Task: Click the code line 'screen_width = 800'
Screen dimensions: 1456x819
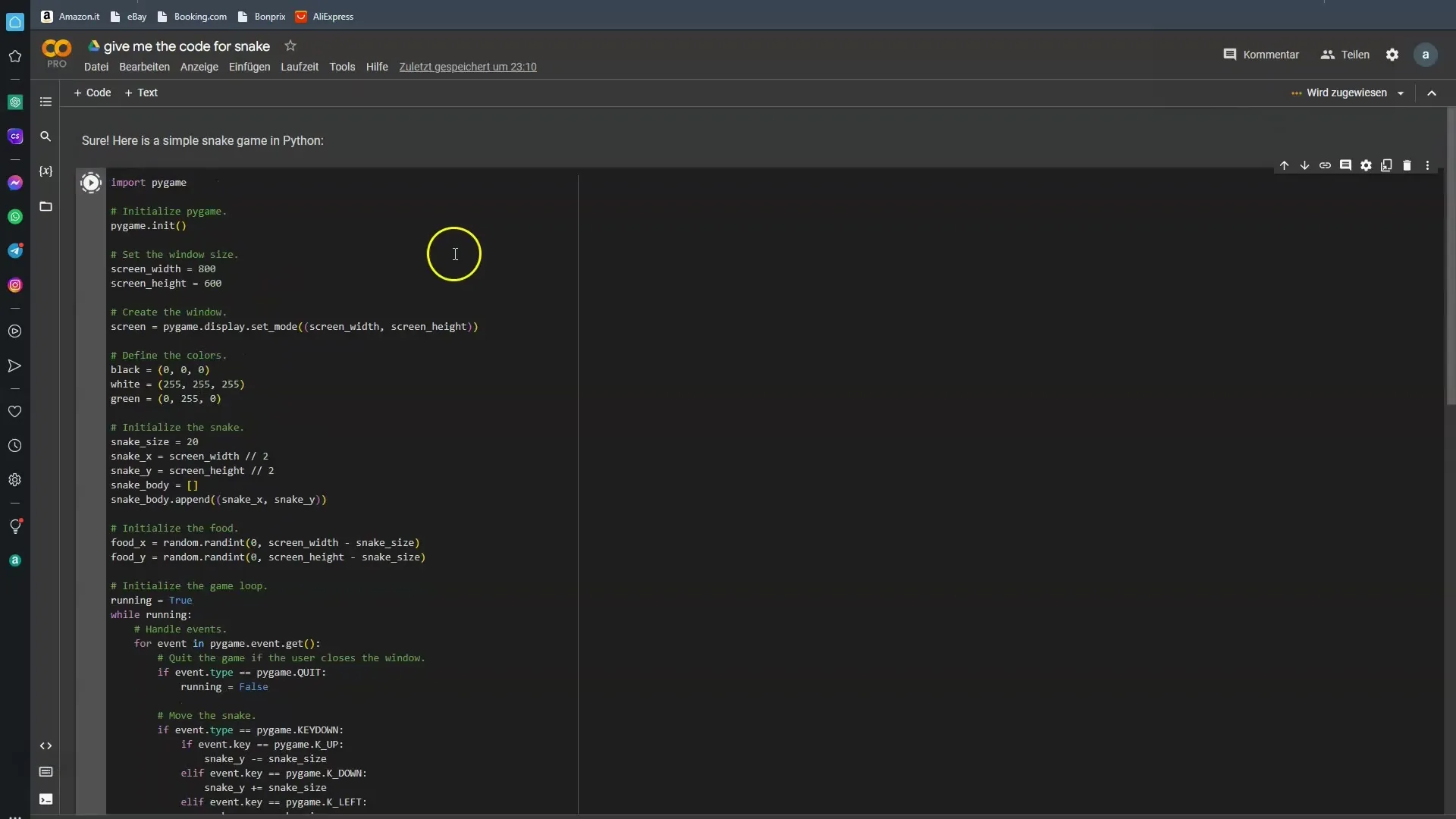Action: (163, 269)
